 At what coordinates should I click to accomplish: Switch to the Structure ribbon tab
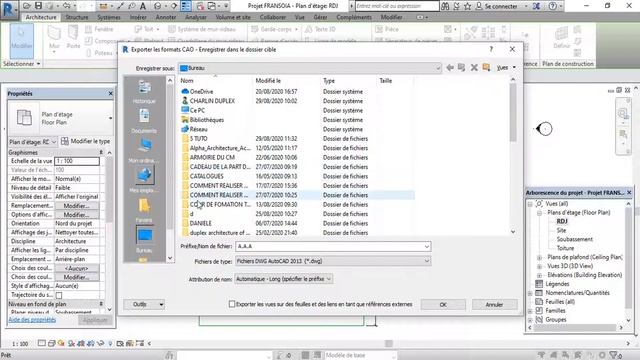click(x=77, y=17)
